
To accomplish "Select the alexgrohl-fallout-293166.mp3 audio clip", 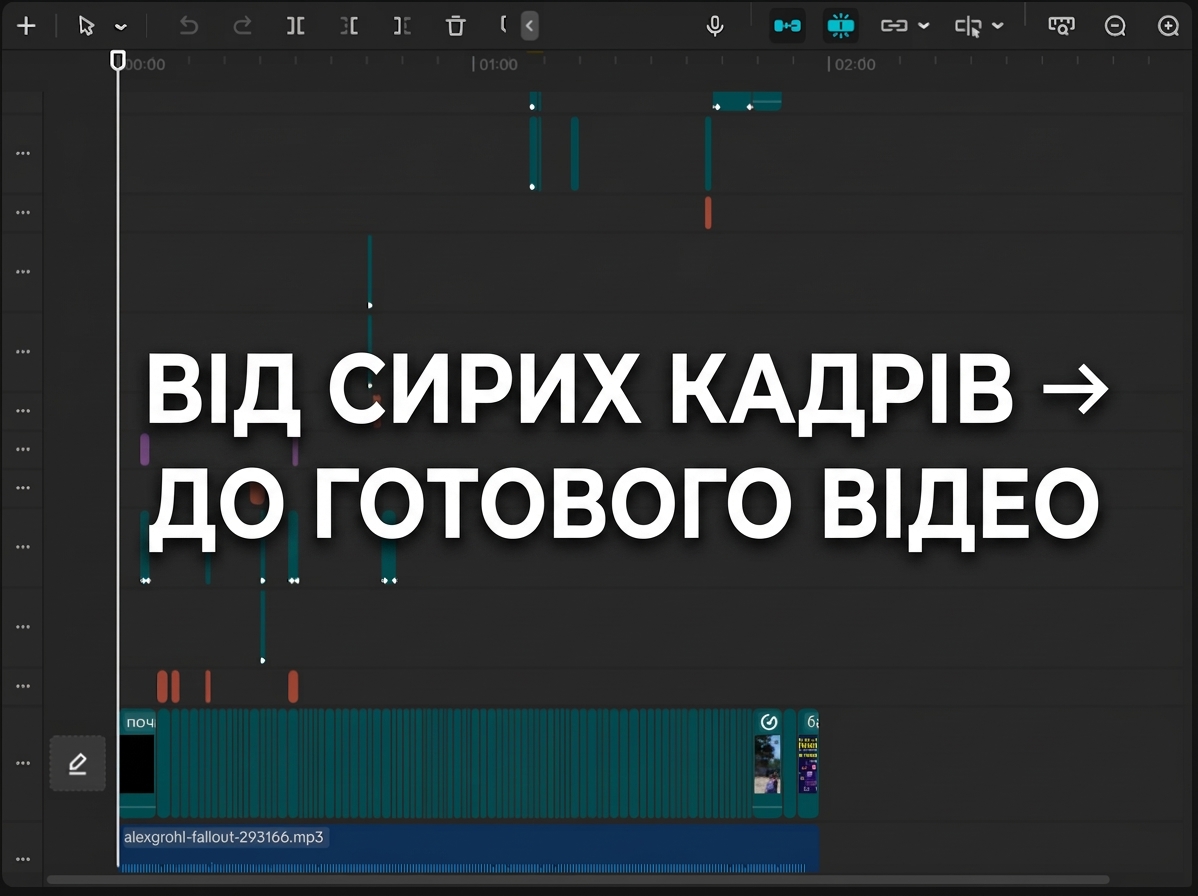I will [x=469, y=848].
